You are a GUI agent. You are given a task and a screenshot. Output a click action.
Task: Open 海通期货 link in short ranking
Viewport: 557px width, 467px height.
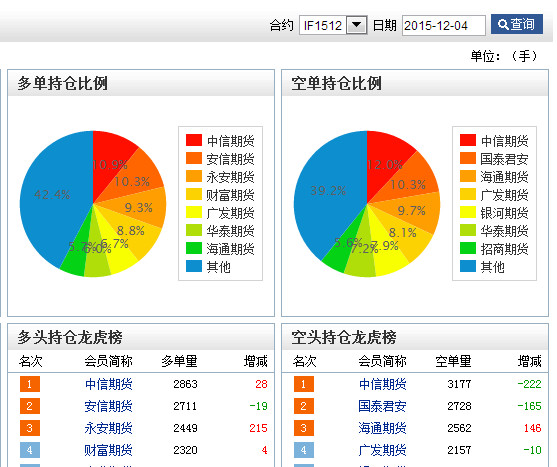(383, 428)
